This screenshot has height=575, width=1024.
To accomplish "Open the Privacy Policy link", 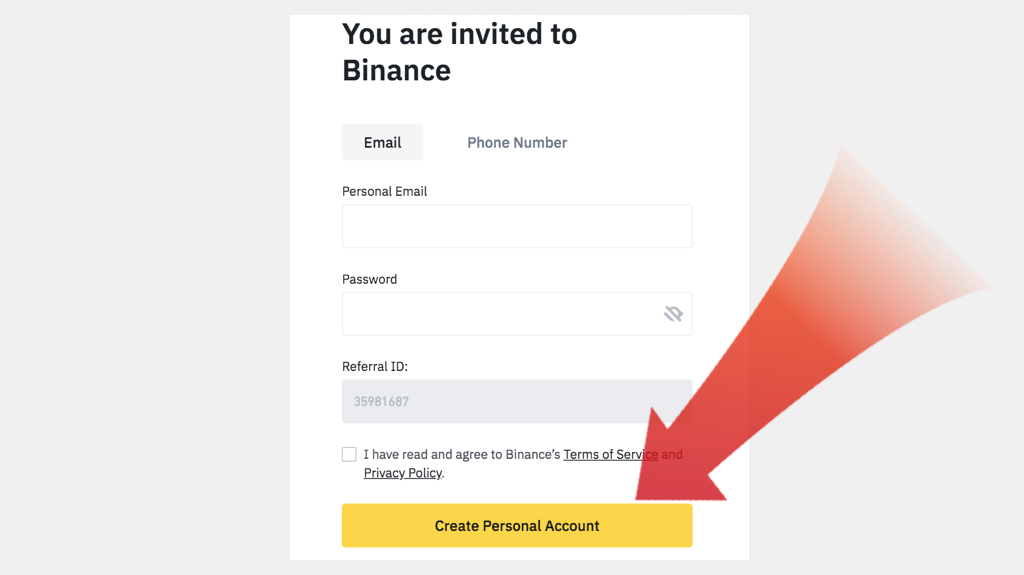I will click(x=402, y=473).
